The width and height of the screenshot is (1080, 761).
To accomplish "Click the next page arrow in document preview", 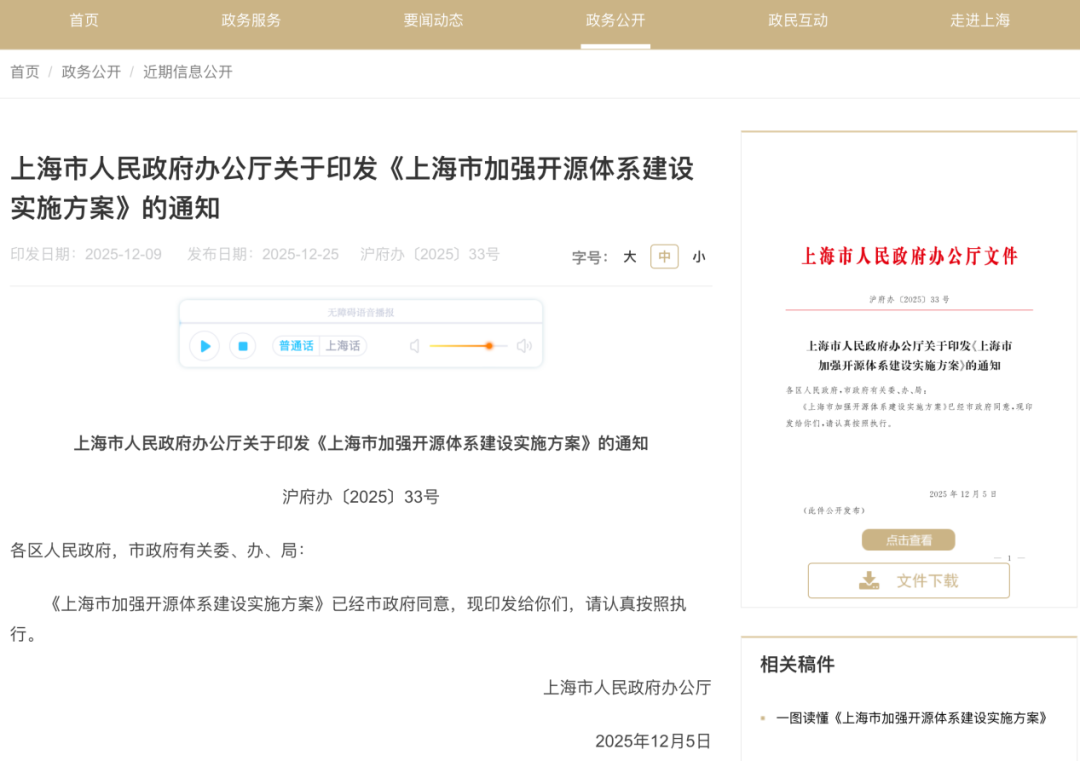I will tap(1021, 558).
